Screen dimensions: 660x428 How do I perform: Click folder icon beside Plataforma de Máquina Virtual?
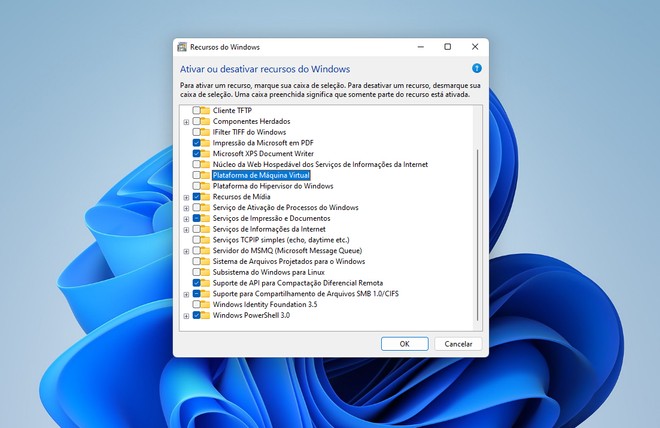point(205,175)
